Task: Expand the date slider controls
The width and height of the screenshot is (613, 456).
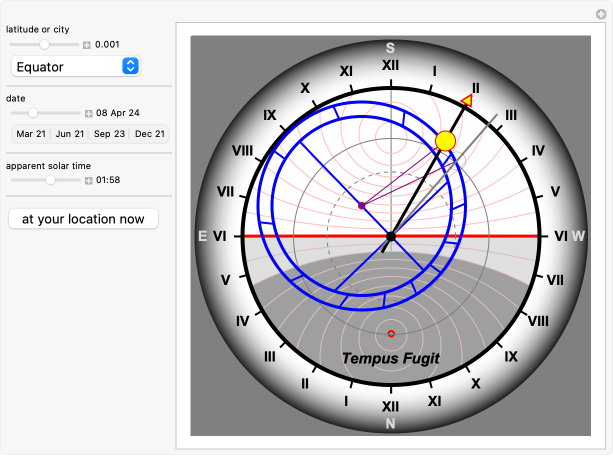Action: click(88, 113)
